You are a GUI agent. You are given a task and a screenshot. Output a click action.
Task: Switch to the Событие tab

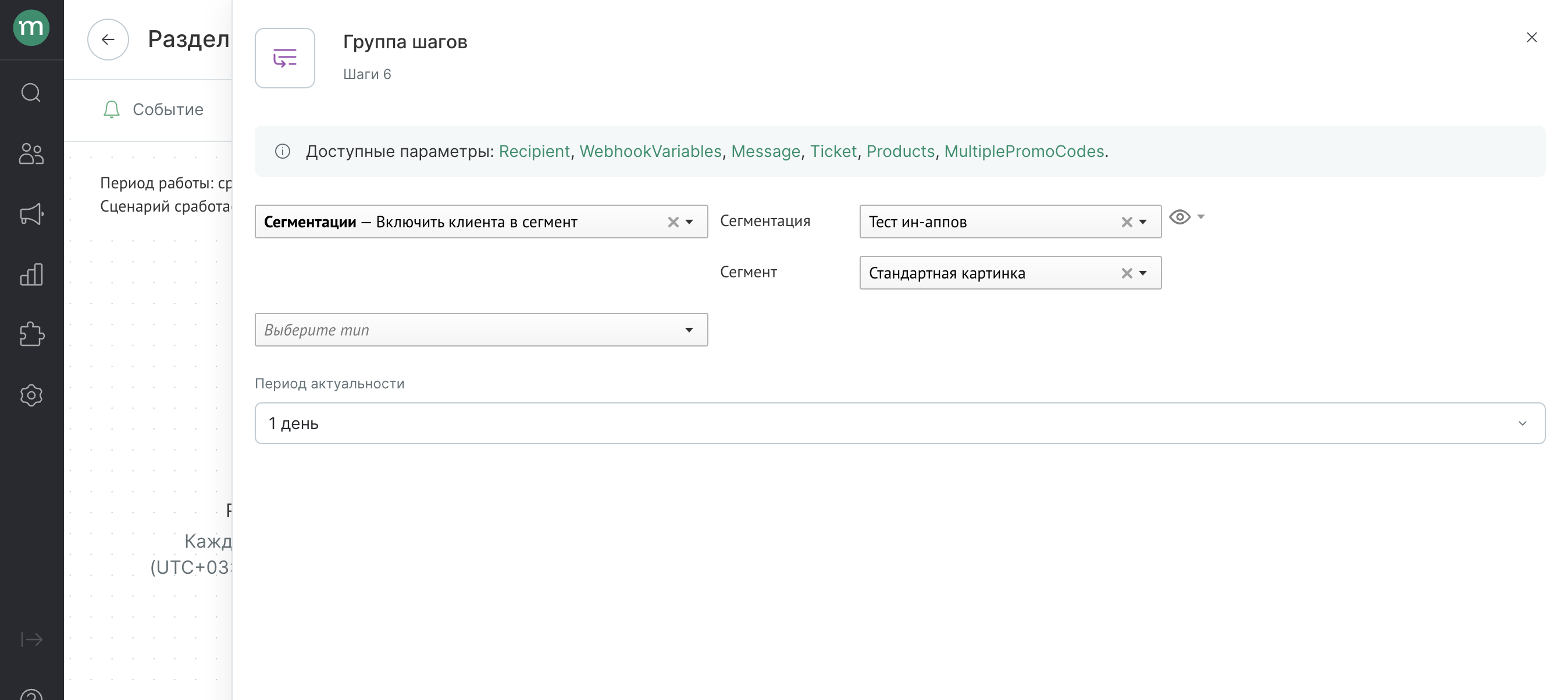pyautogui.click(x=154, y=109)
